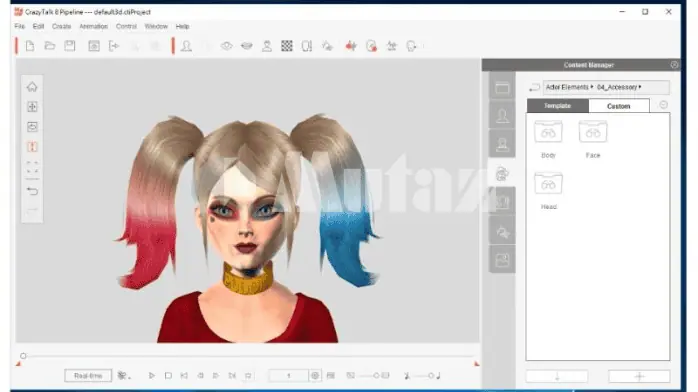This screenshot has width=698, height=392.
Task: Click the New Project page icon
Action: pyautogui.click(x=30, y=46)
